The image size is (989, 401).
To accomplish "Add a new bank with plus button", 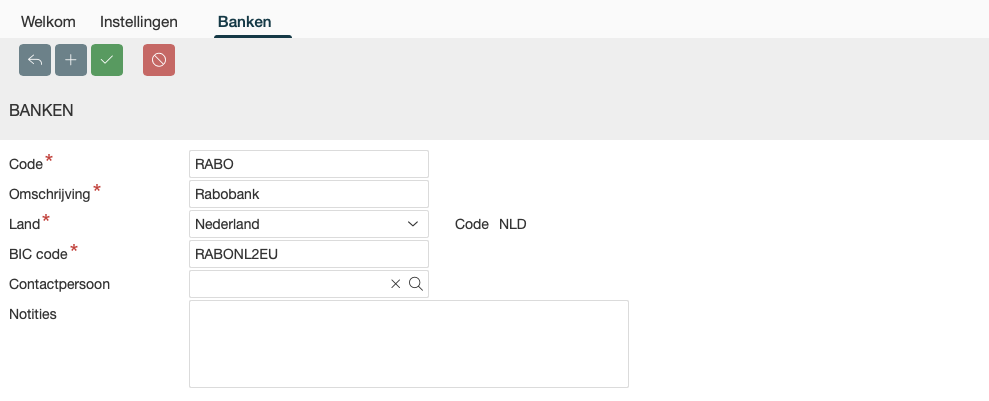I will tap(71, 60).
